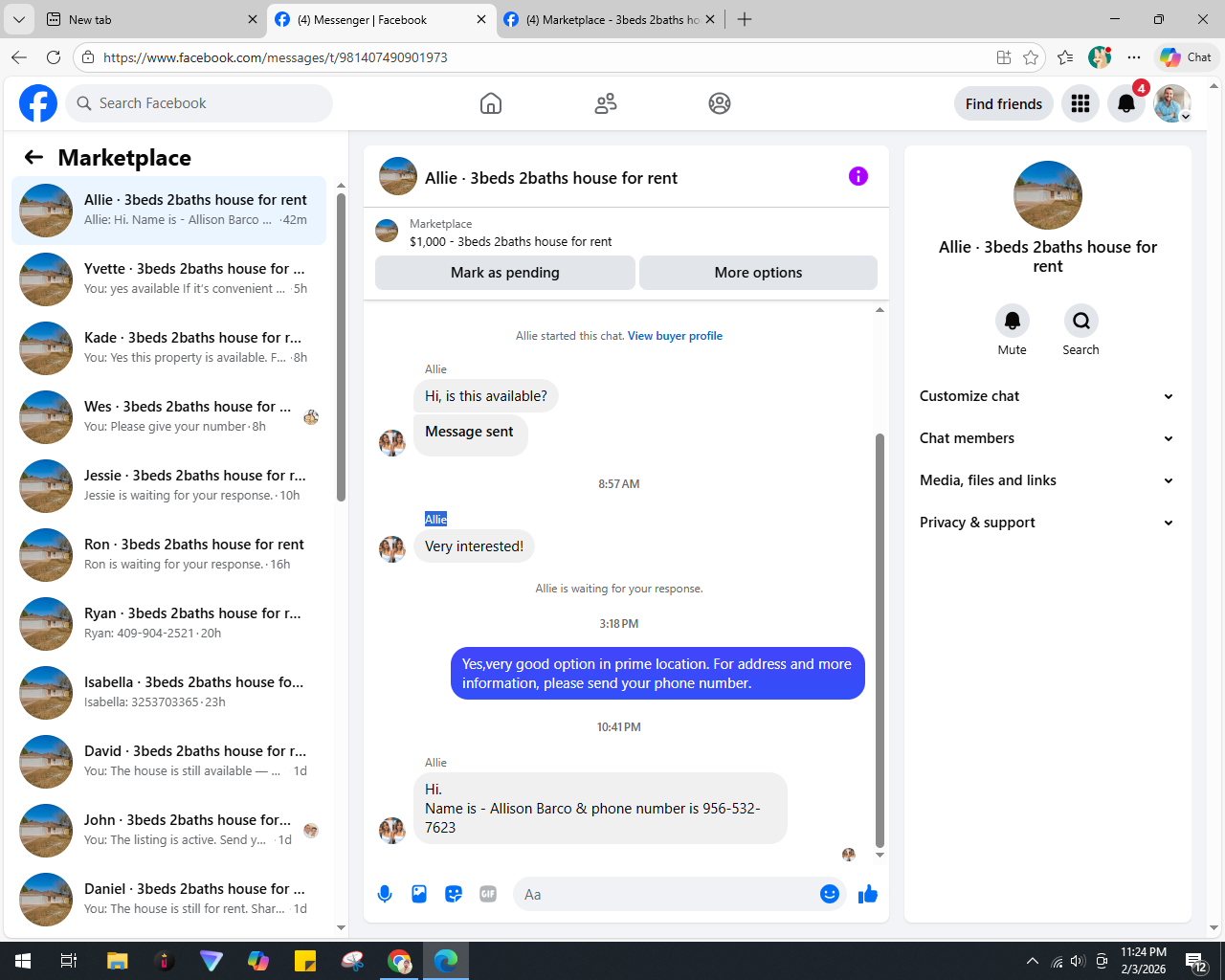Click the Search Facebook field
Viewport: 1225px width, 980px height.
(x=199, y=103)
